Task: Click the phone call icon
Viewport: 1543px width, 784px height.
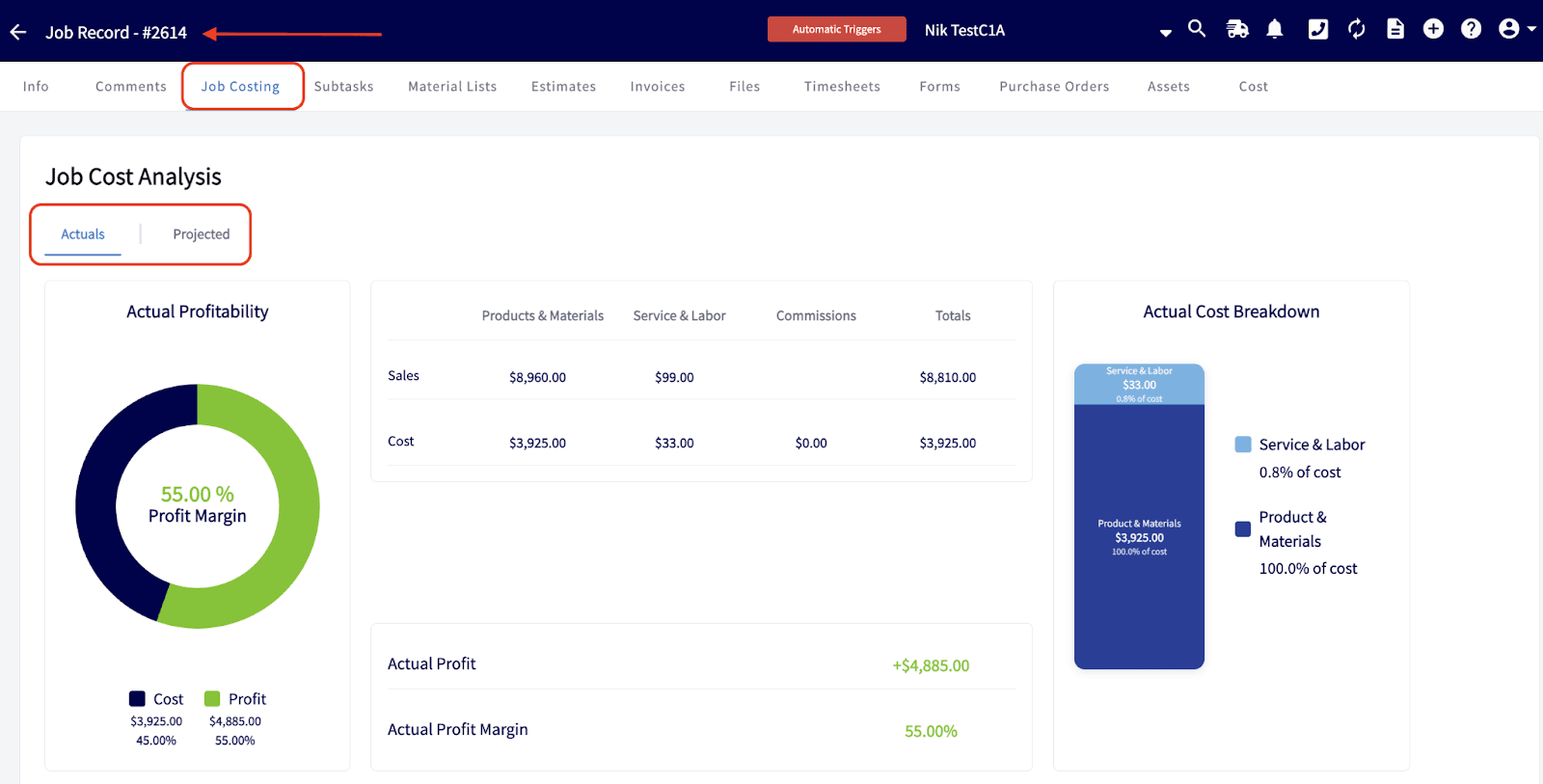Action: click(1317, 29)
